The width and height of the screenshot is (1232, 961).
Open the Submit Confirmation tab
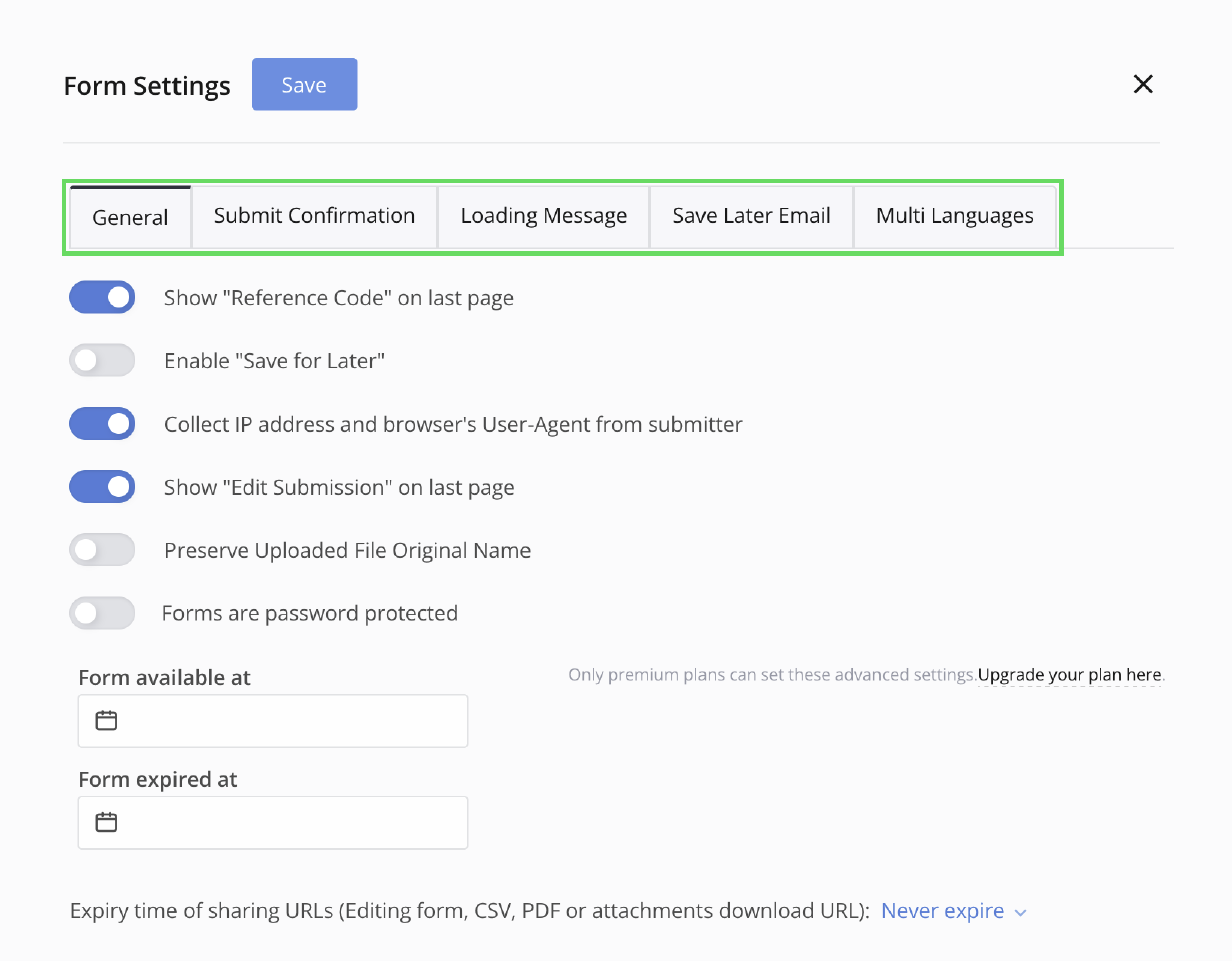[x=314, y=216]
